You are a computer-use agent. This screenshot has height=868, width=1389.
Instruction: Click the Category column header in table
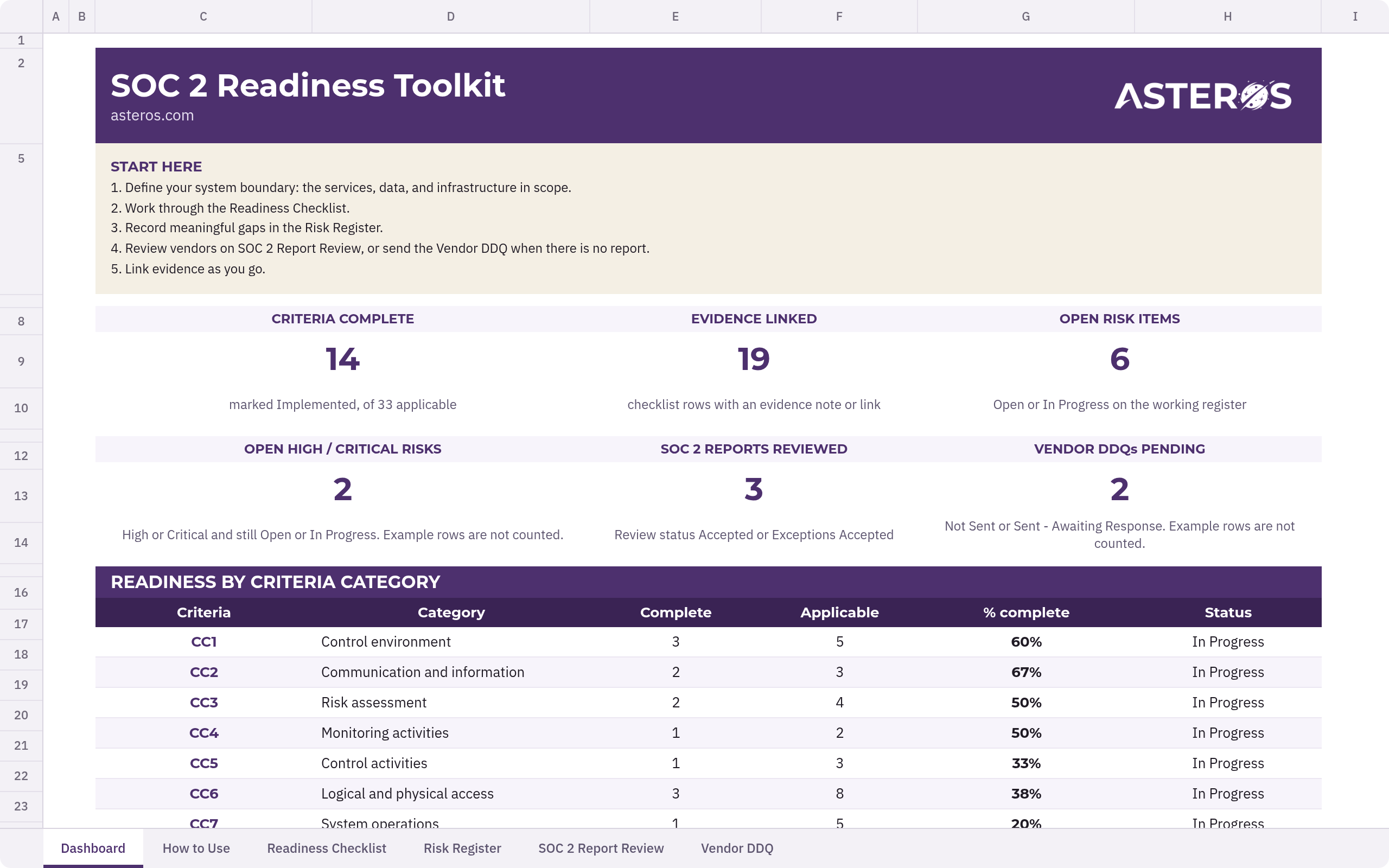pyautogui.click(x=451, y=612)
